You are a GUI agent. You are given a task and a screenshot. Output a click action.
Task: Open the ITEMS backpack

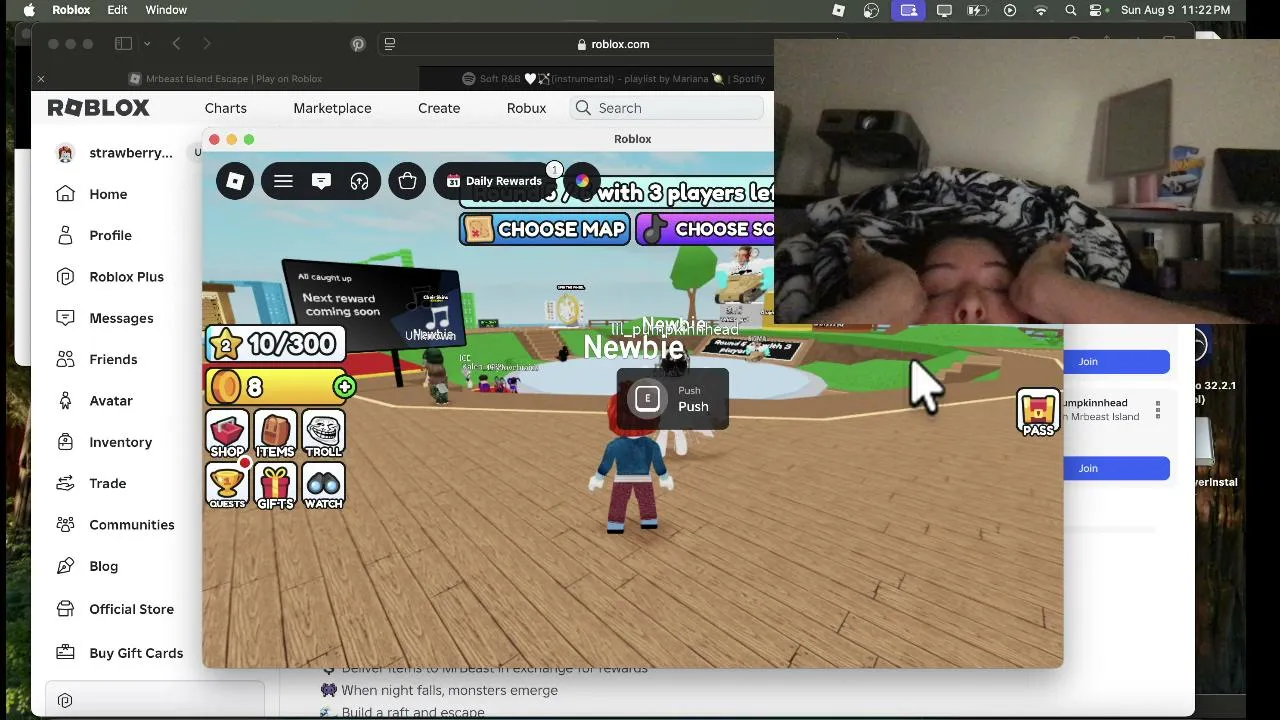point(275,434)
